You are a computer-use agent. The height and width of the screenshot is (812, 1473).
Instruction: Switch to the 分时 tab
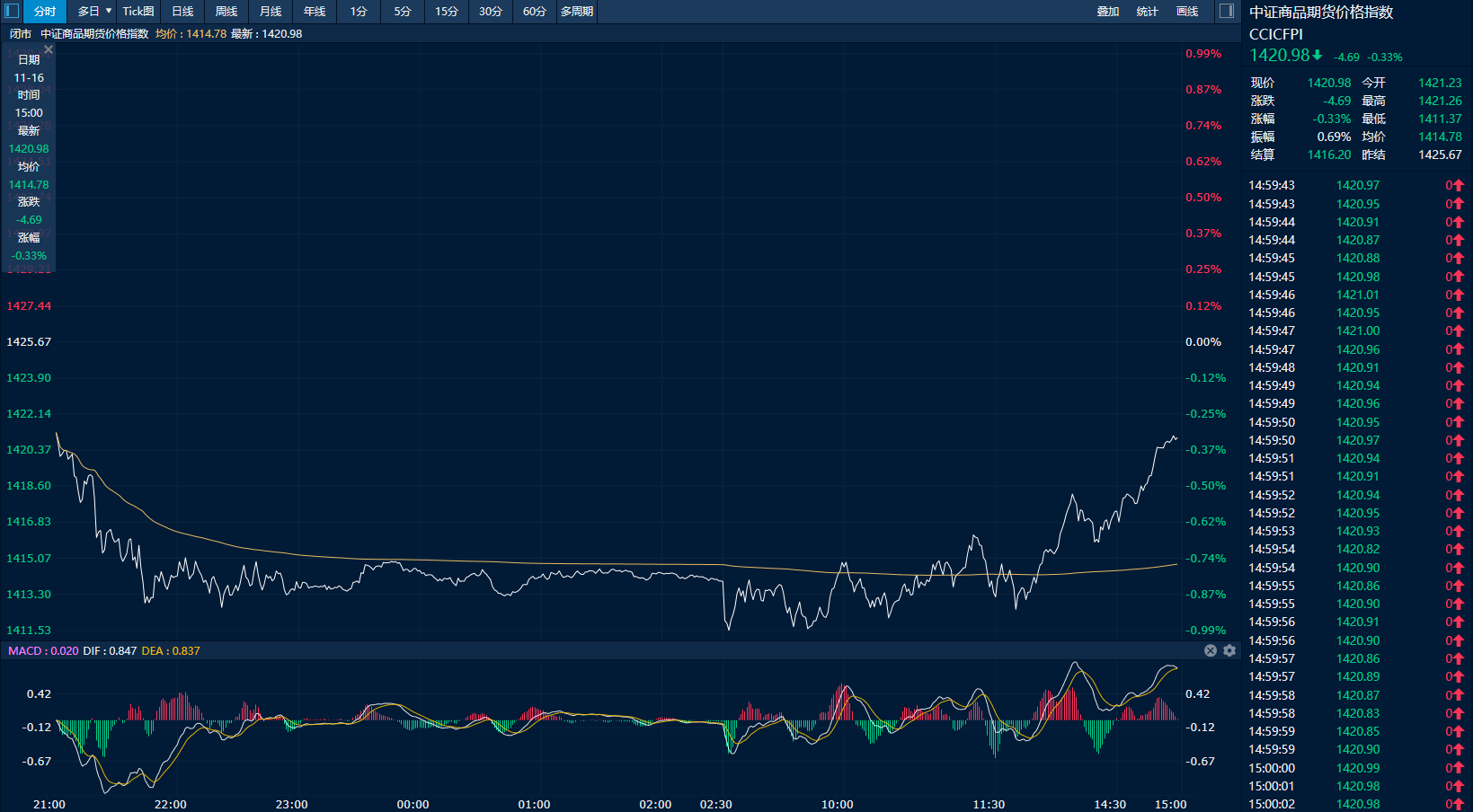[45, 12]
